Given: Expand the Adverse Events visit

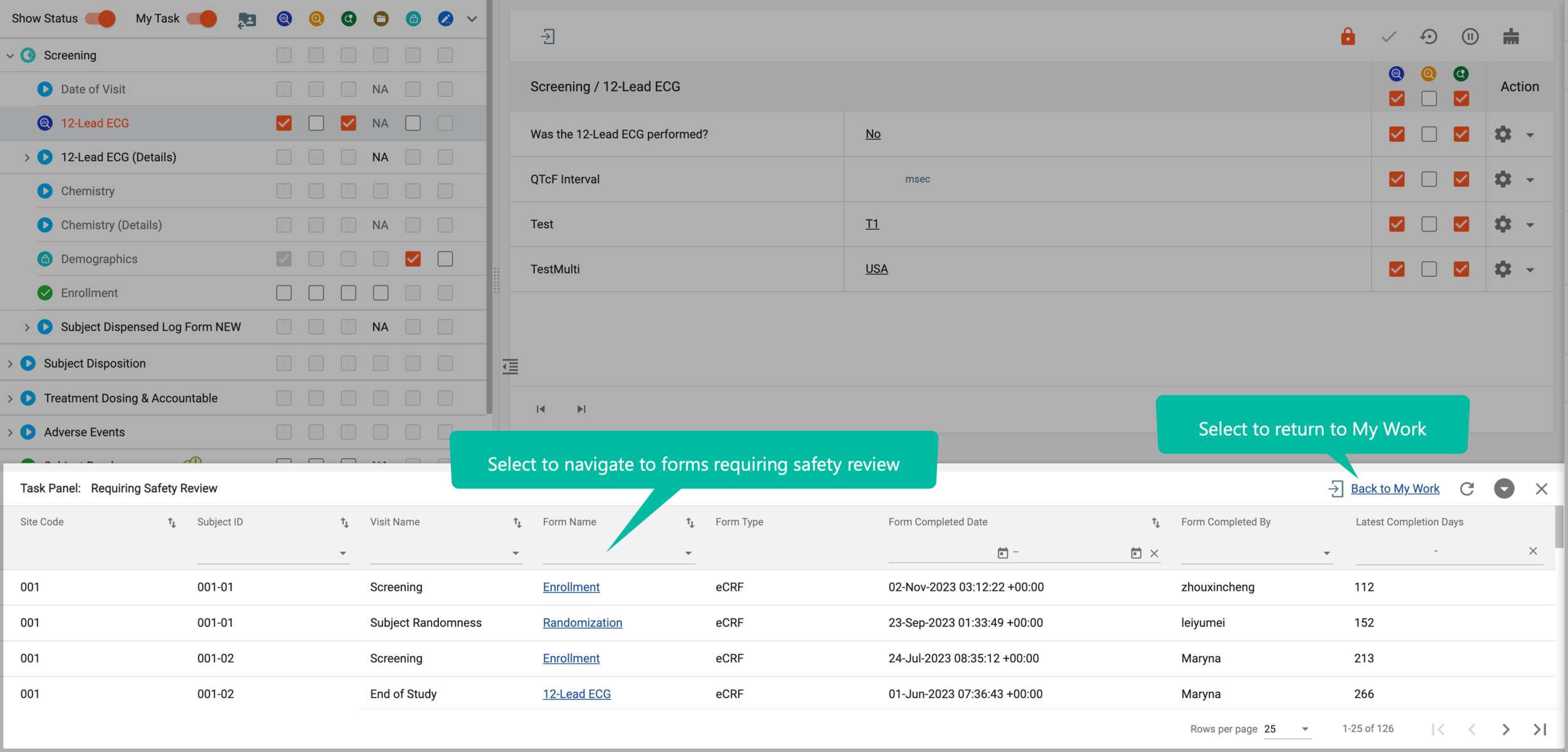Looking at the screenshot, I should (10, 432).
